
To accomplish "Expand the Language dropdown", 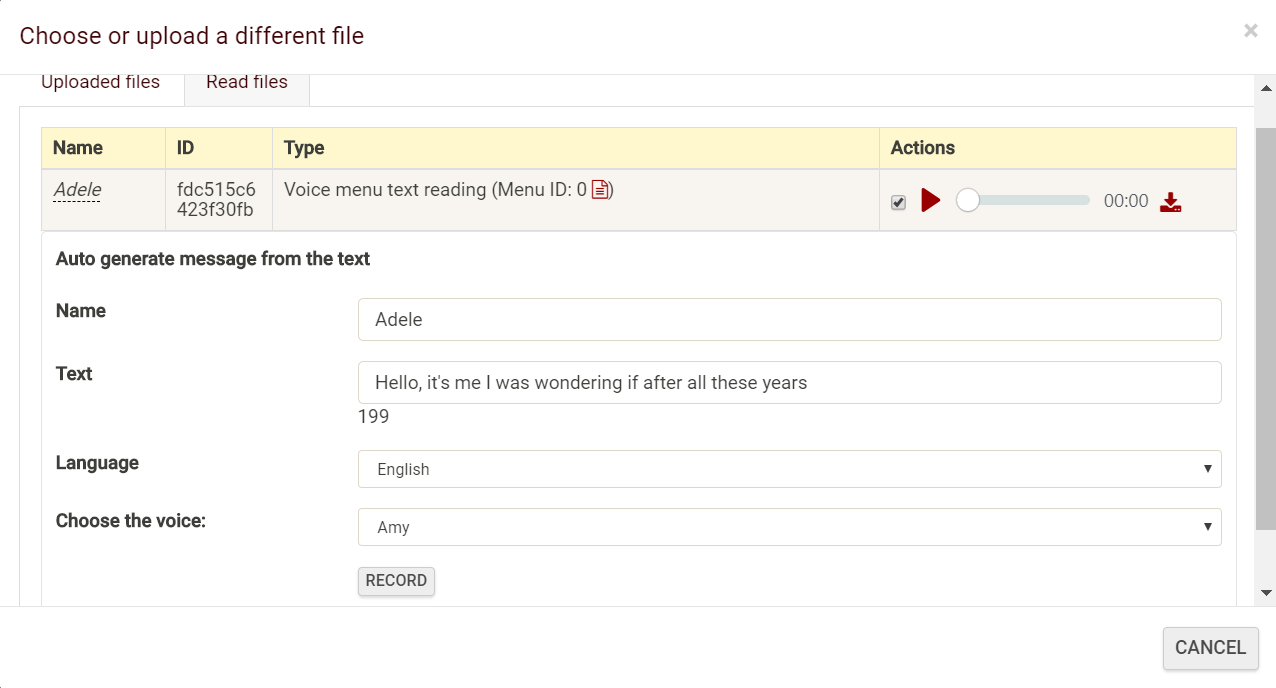I will pyautogui.click(x=789, y=469).
